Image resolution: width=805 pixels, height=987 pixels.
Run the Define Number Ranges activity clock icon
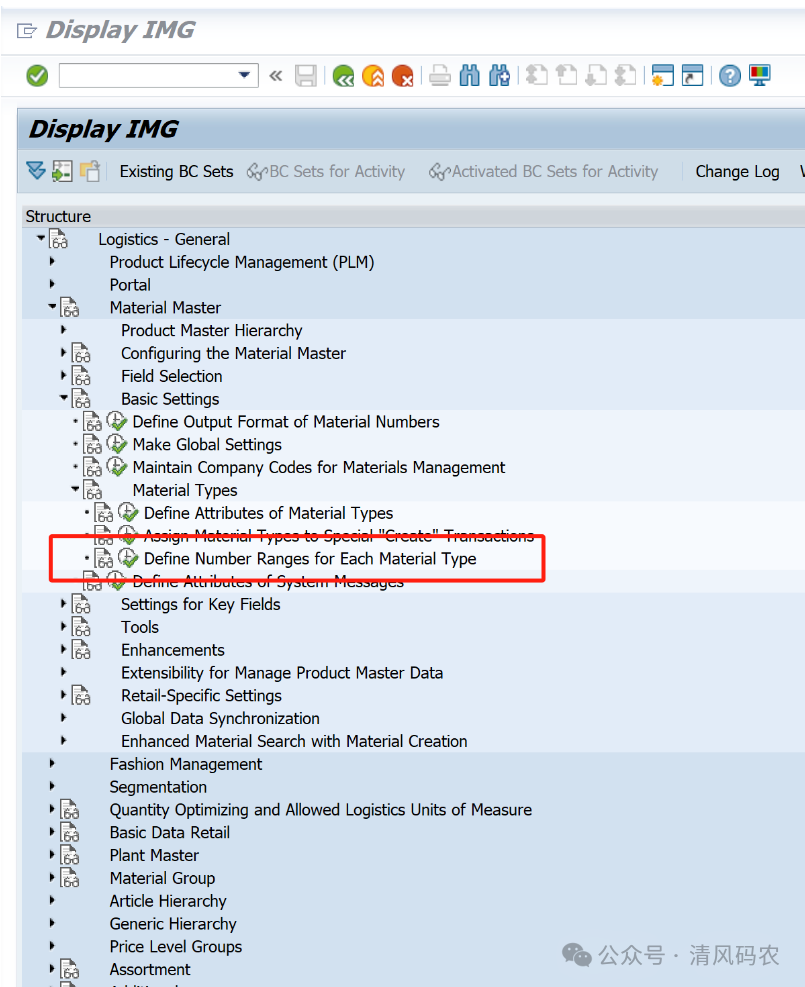tap(128, 559)
